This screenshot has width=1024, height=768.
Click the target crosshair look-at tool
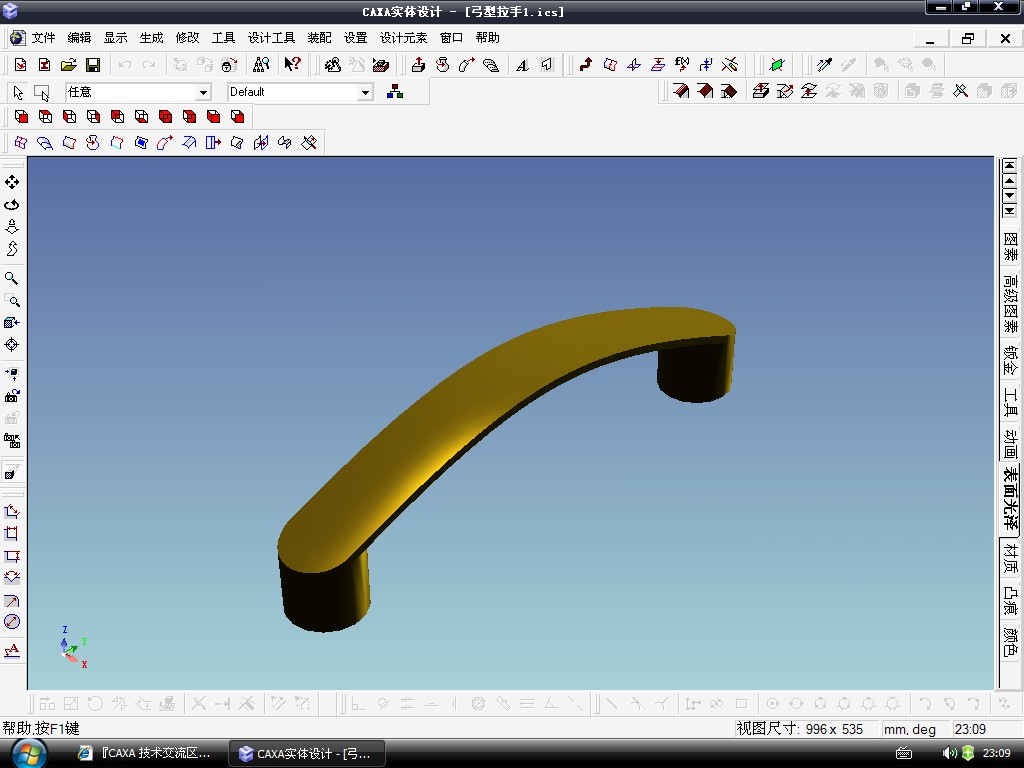click(x=12, y=345)
